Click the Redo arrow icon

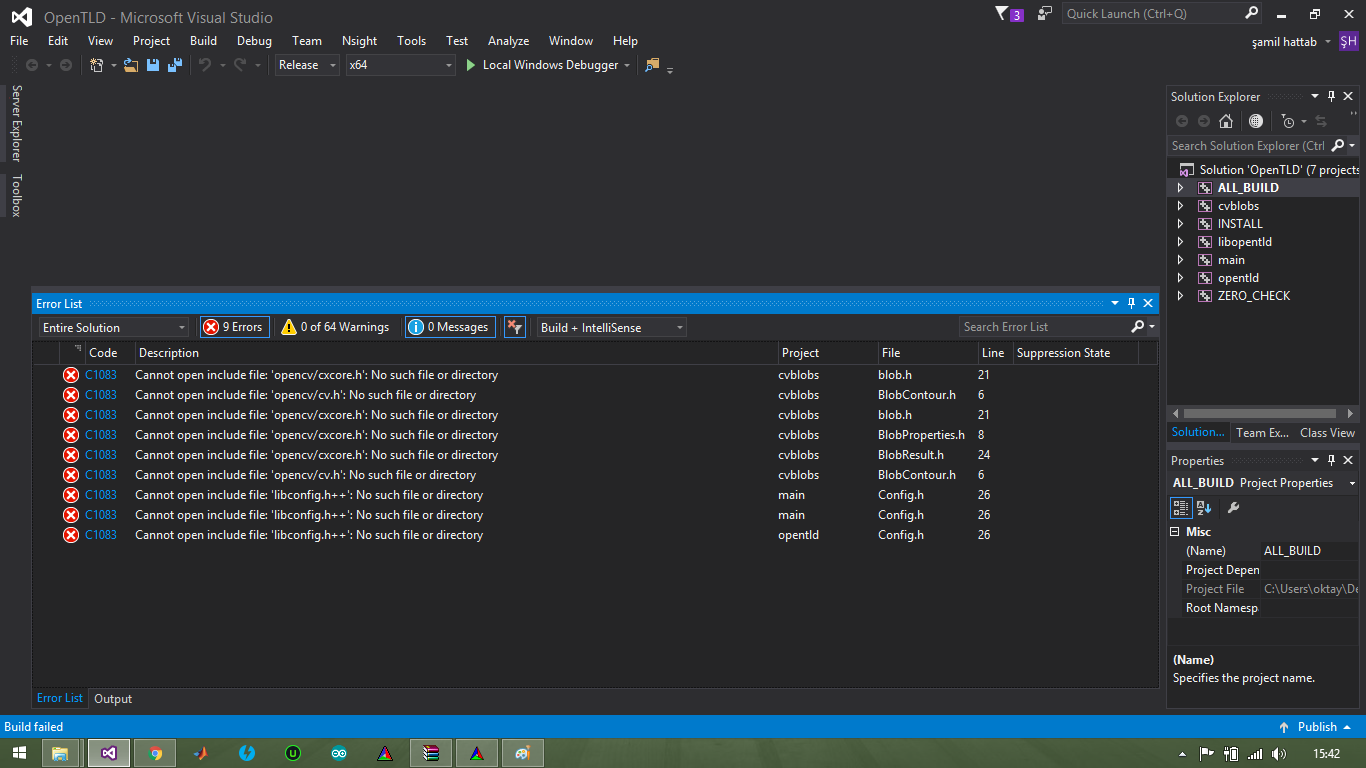(240, 65)
